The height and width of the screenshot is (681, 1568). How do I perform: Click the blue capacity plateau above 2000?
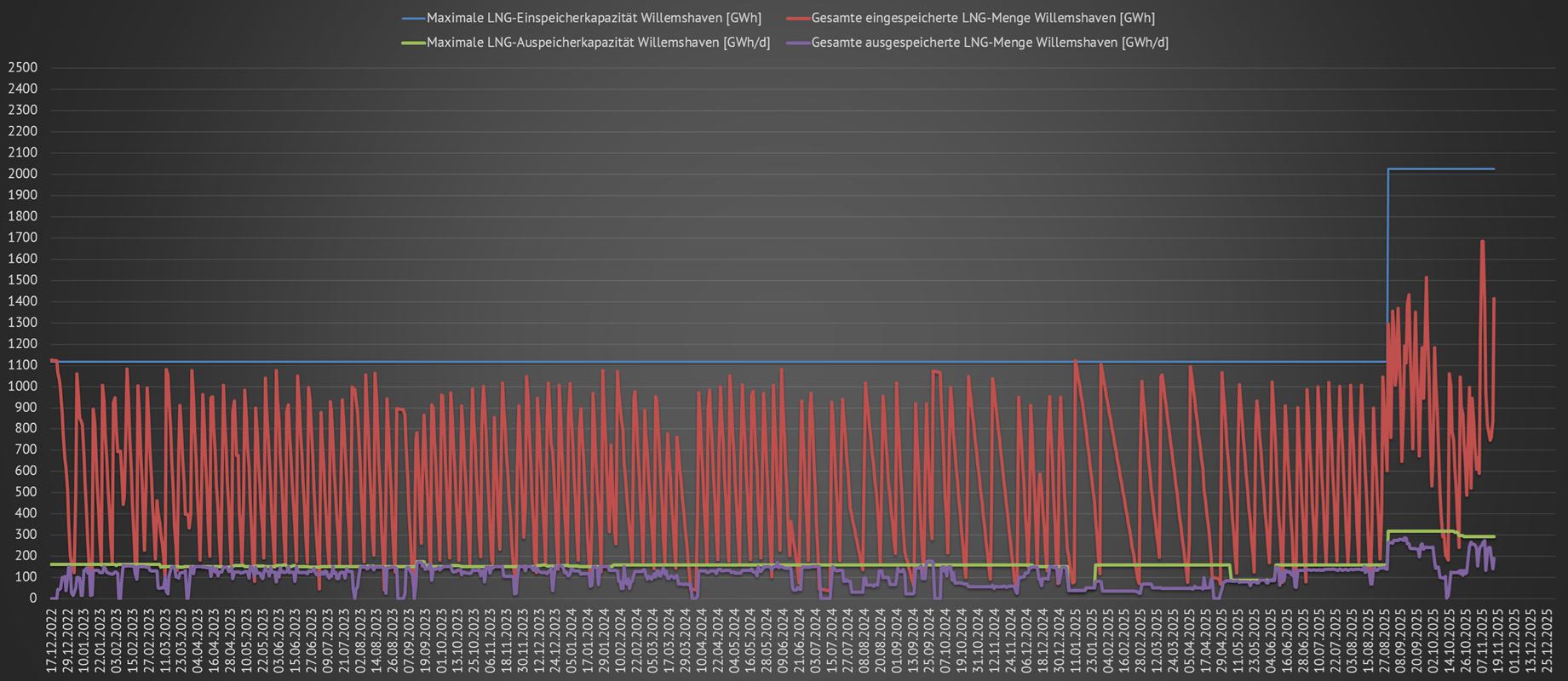[x=1439, y=169]
